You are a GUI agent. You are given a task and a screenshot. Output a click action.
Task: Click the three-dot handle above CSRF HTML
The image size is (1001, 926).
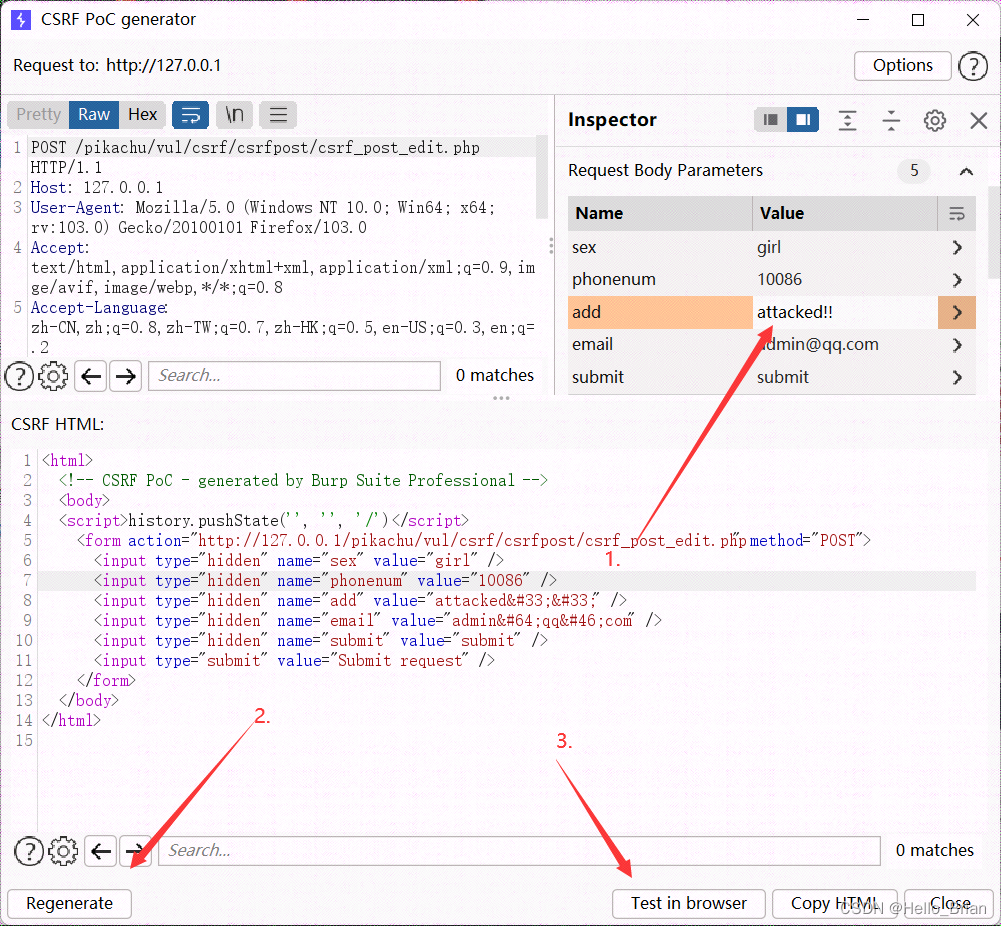pos(501,398)
